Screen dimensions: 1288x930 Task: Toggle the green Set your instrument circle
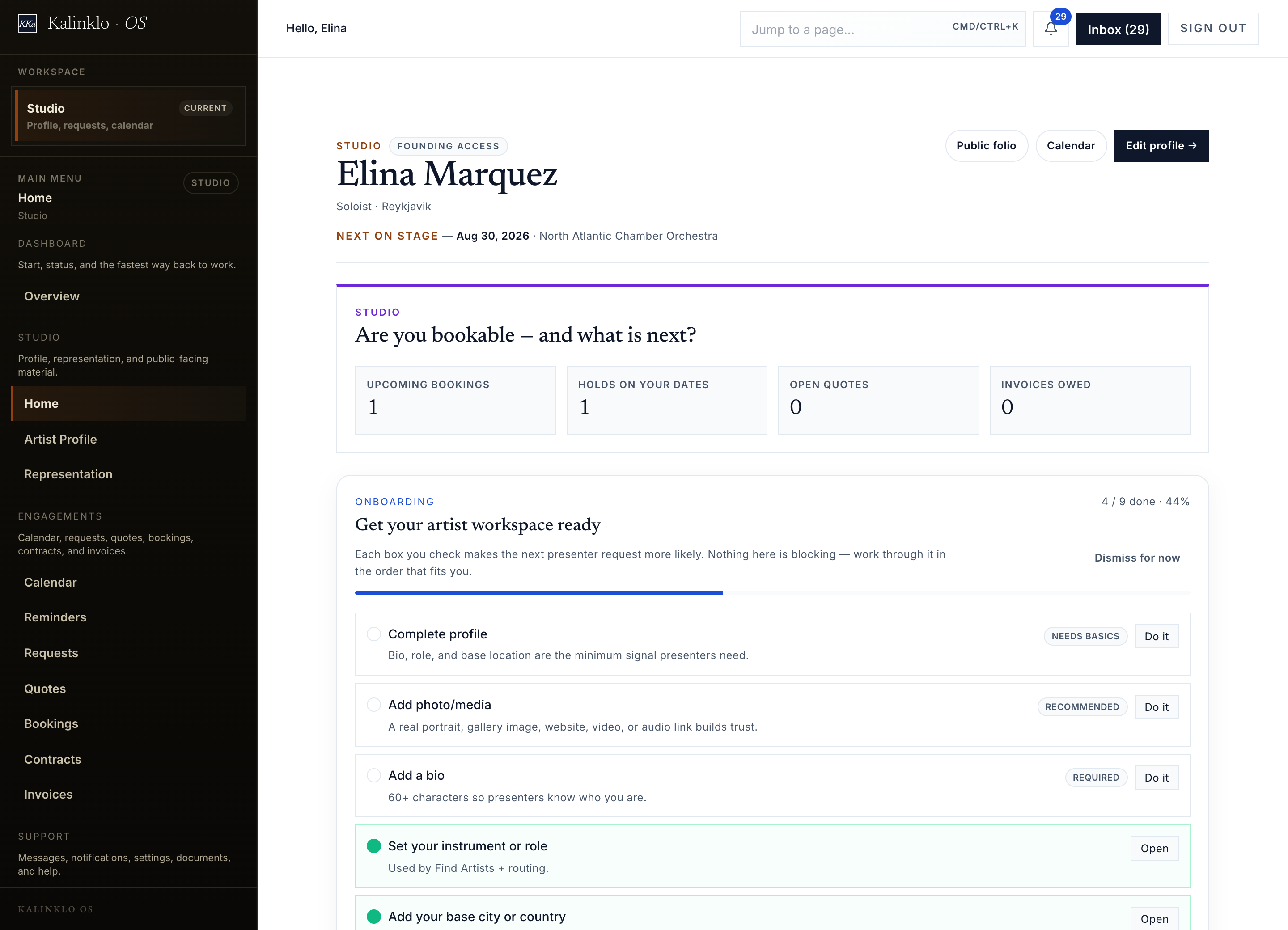374,846
